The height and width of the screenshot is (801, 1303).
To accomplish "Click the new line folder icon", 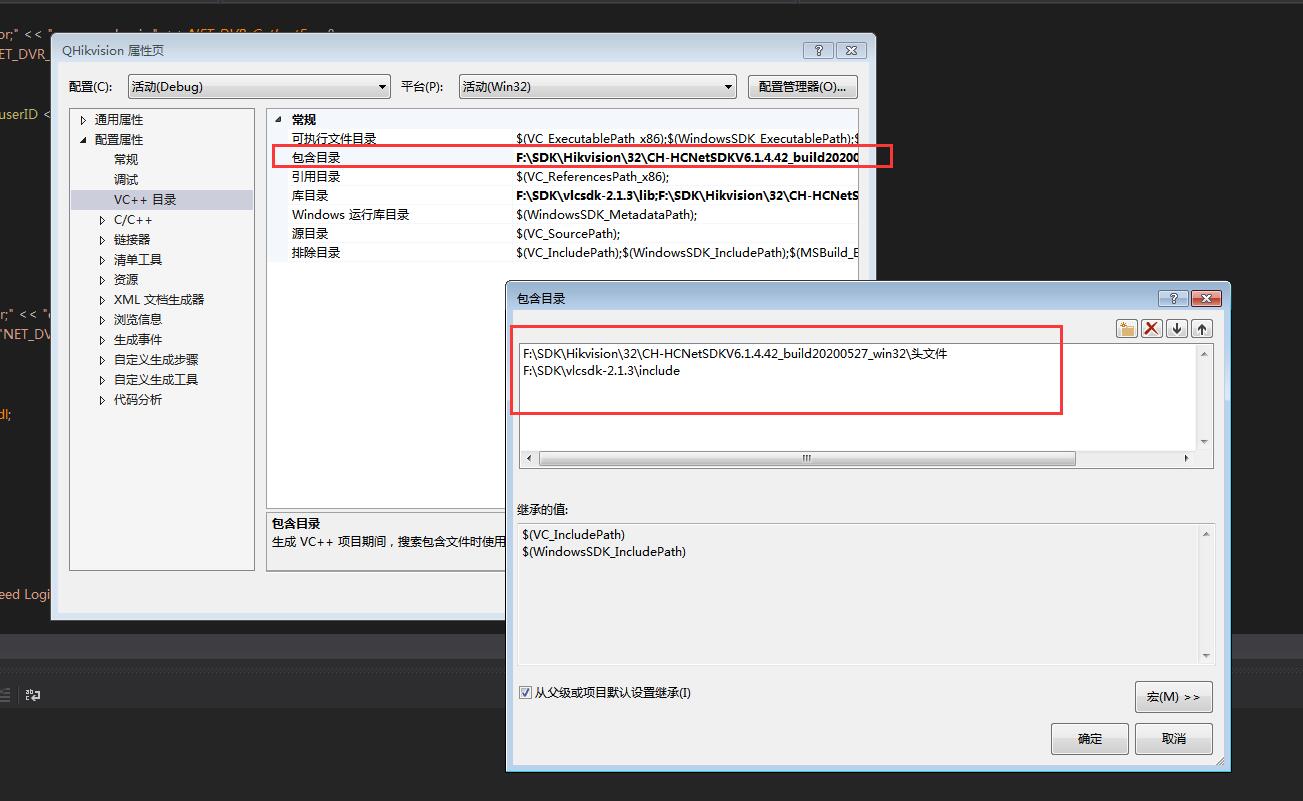I will point(1127,328).
